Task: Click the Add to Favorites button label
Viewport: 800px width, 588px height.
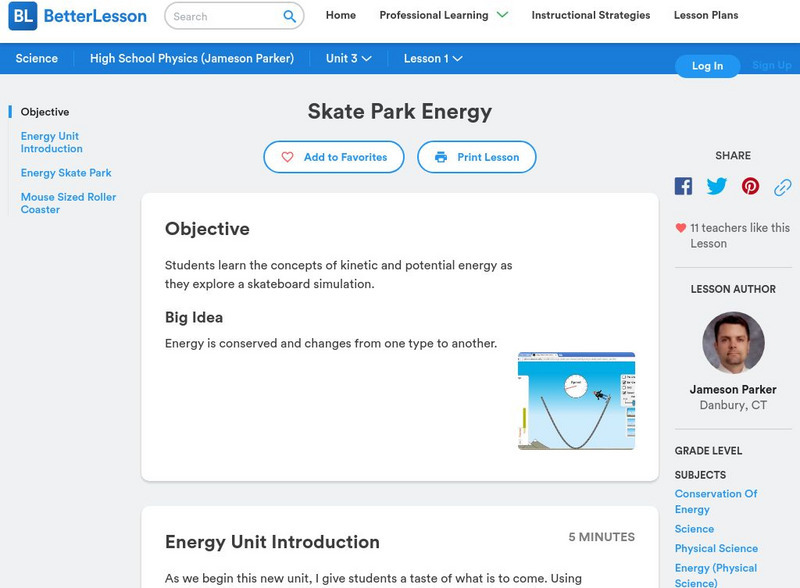Action: click(345, 157)
